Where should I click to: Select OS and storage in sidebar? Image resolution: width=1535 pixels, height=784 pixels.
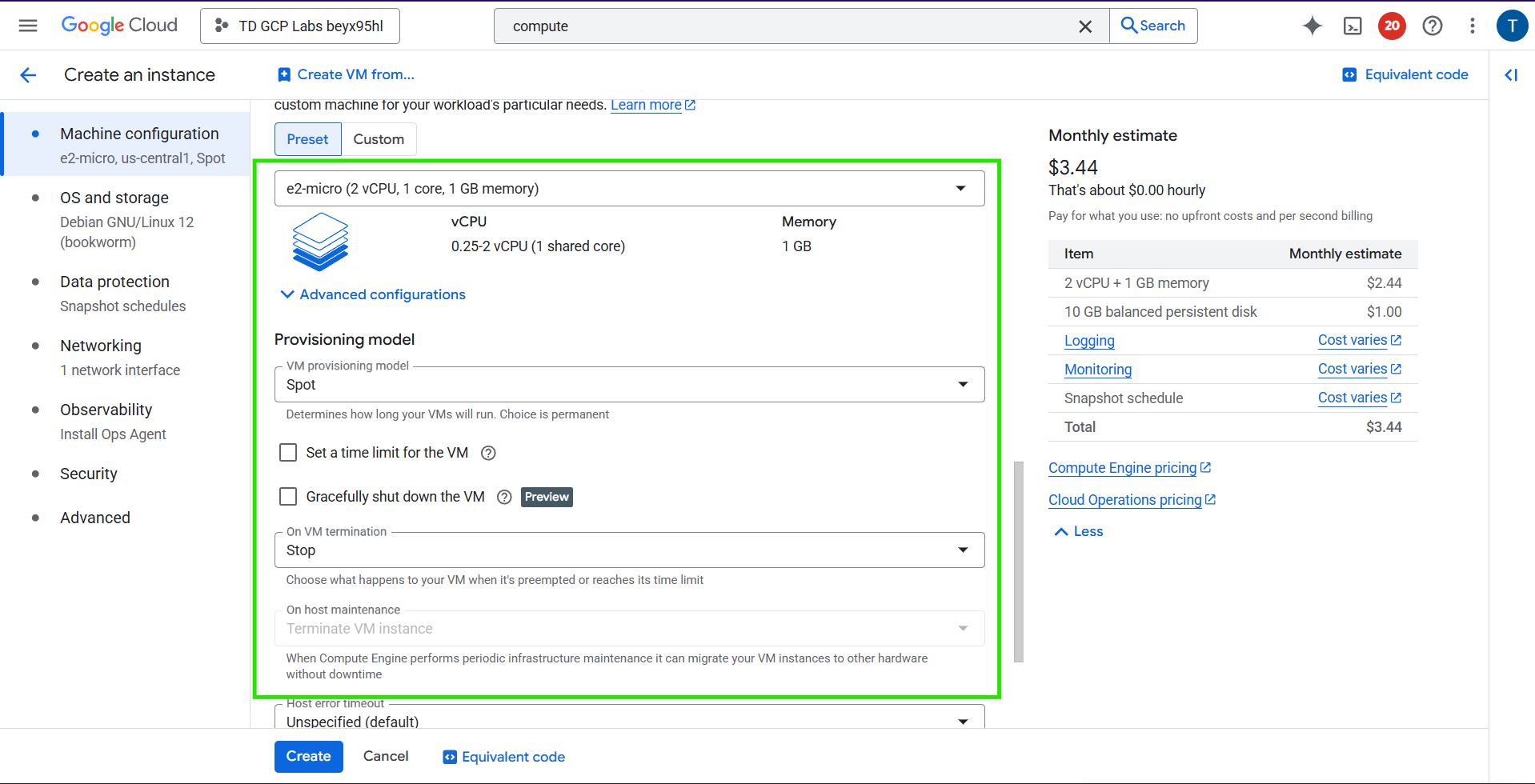(x=114, y=198)
